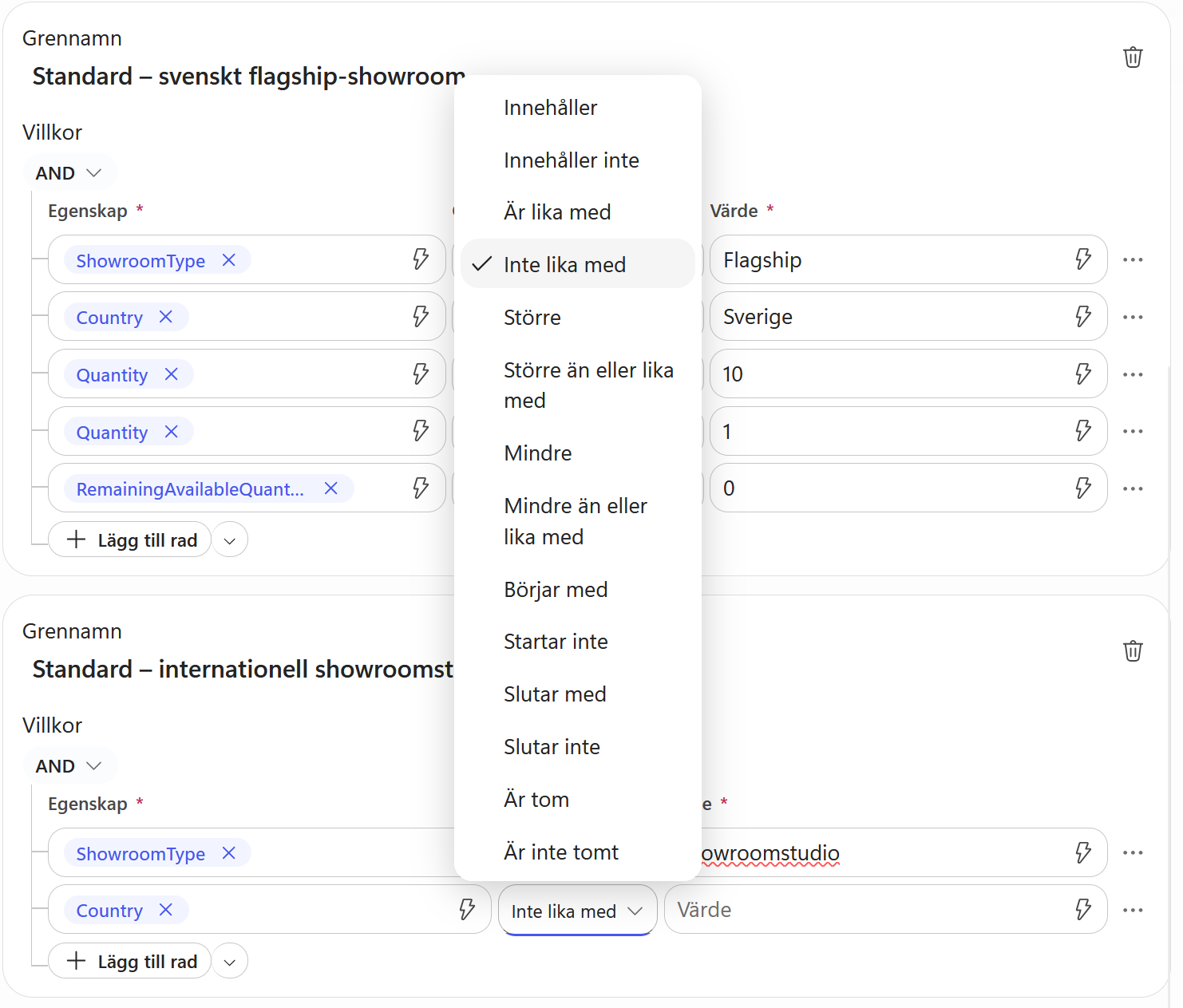Click the empty Värde input field
The height and width of the screenshot is (1008, 1183).
click(866, 910)
